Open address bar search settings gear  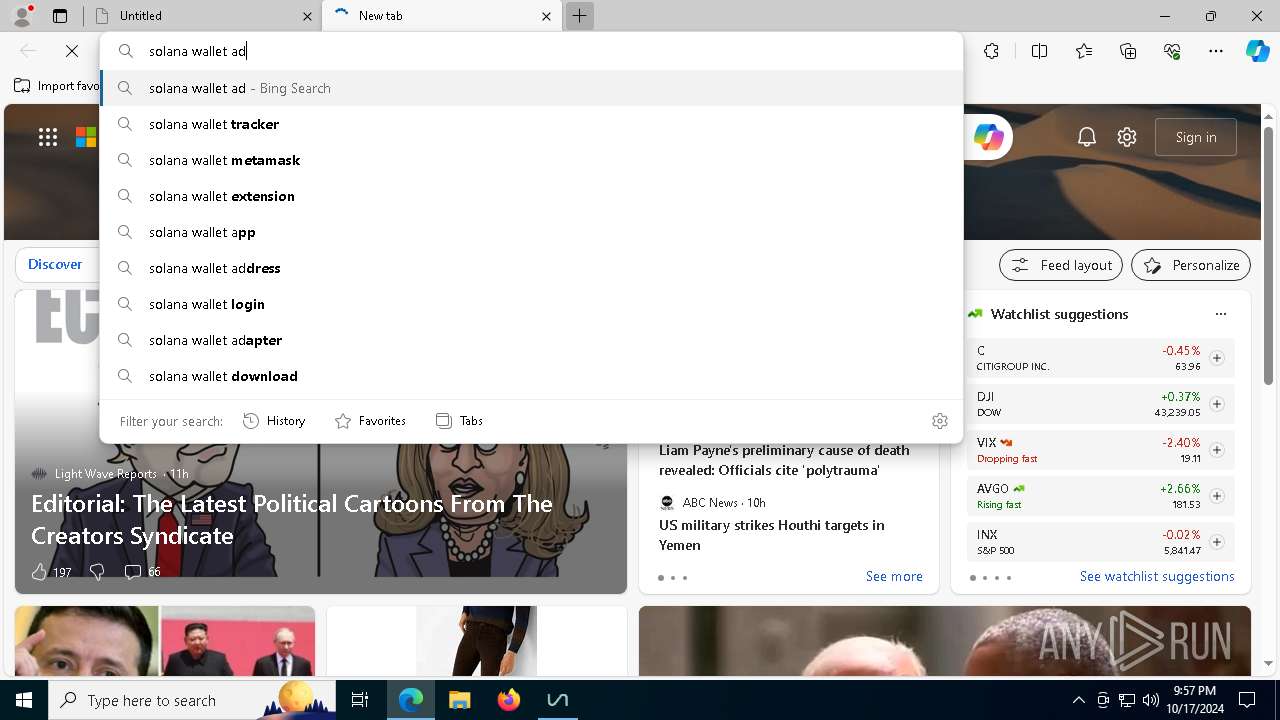point(939,421)
